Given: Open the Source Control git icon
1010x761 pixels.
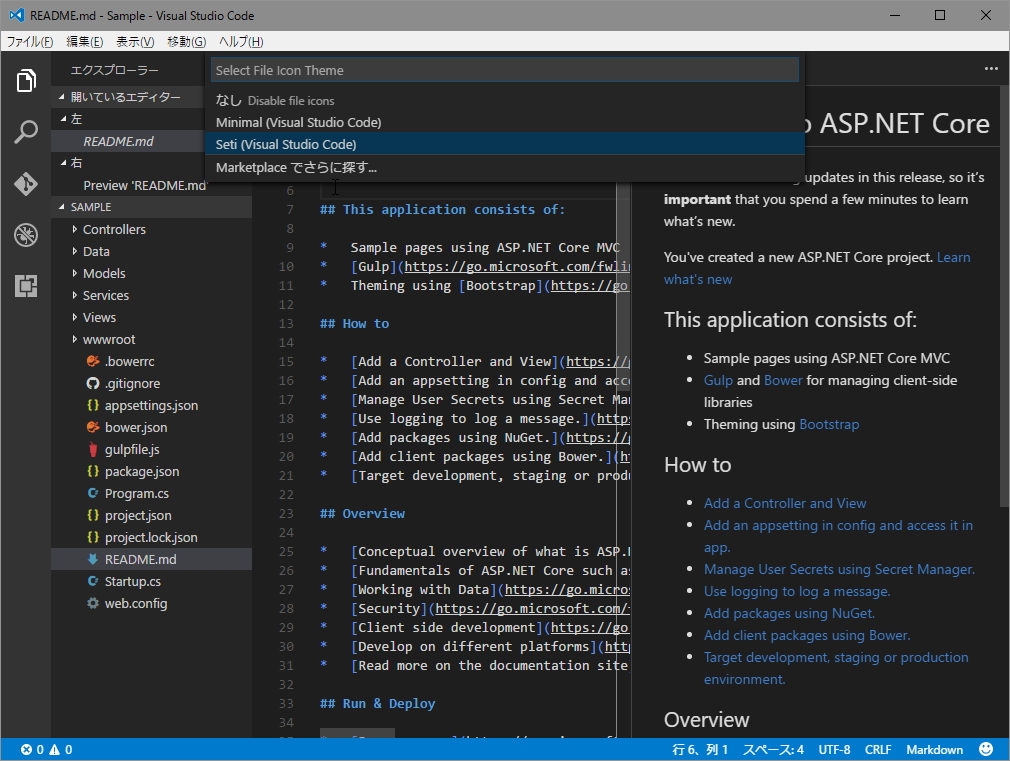Looking at the screenshot, I should click(26, 184).
